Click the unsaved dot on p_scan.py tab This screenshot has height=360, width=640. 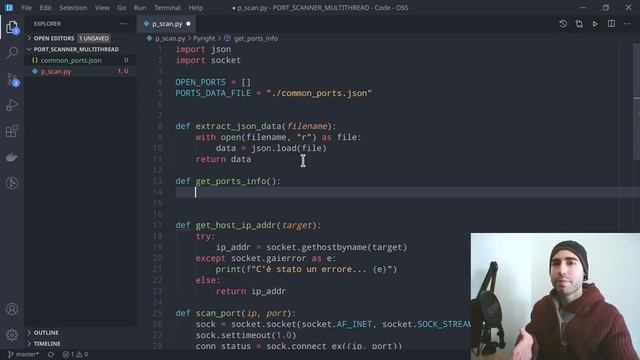tap(188, 24)
